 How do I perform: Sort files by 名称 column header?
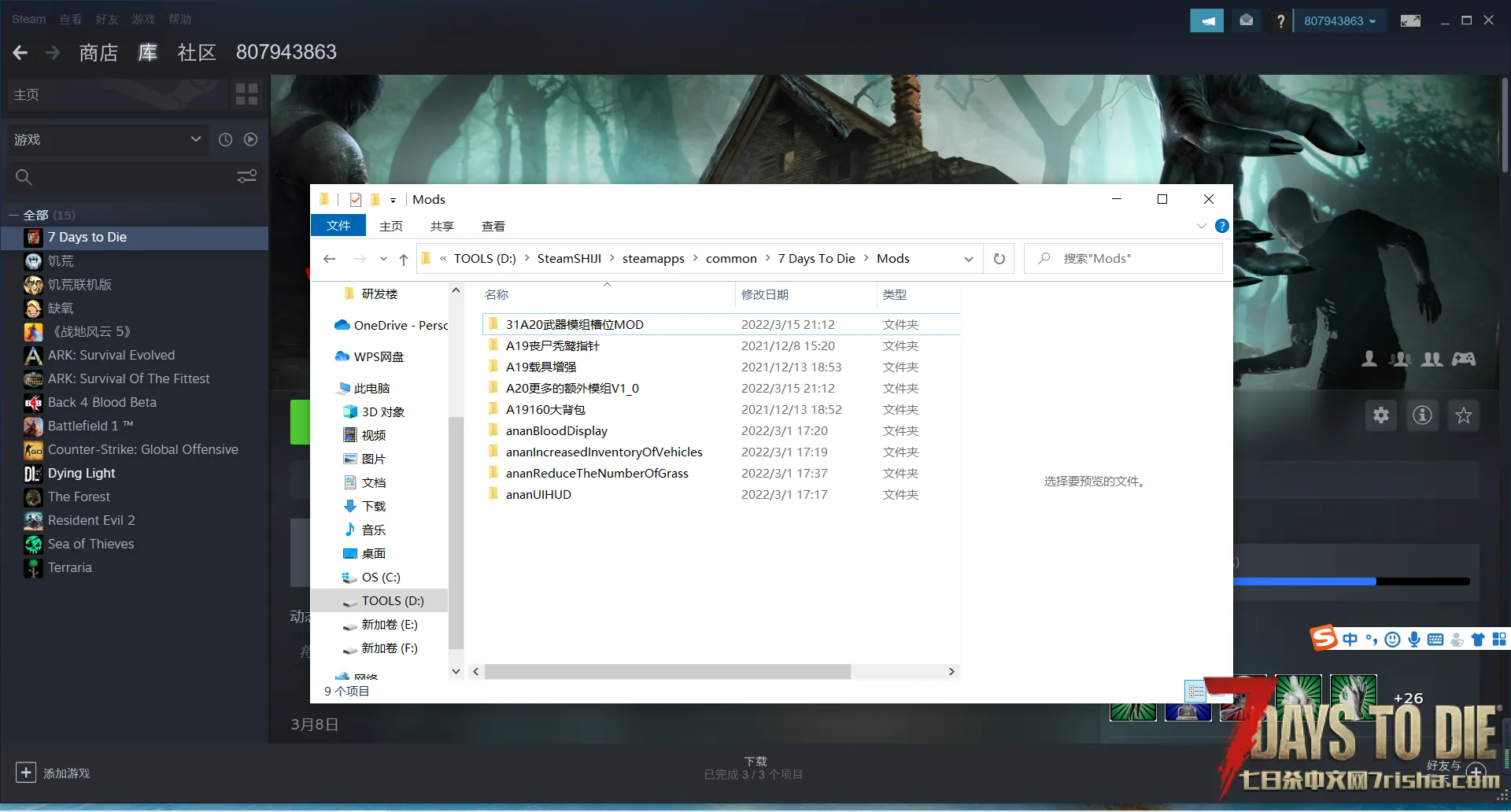coord(497,295)
